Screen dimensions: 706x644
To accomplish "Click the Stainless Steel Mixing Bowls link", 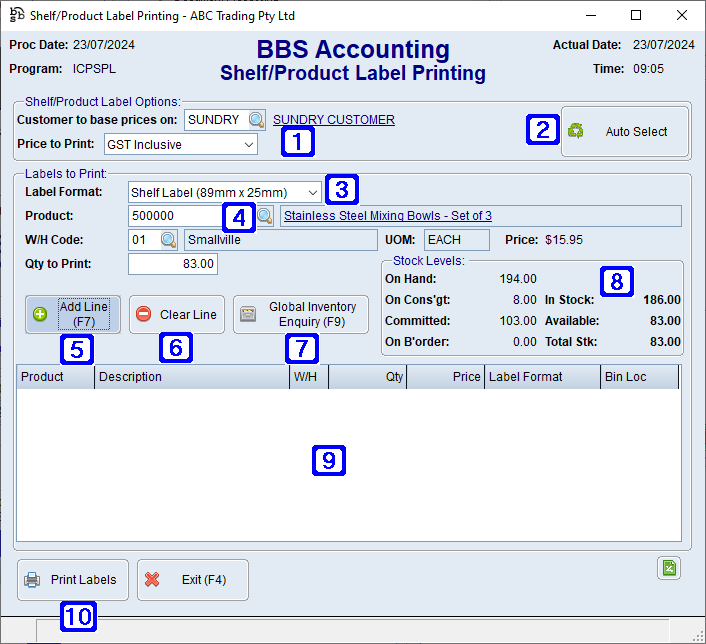I will click(x=388, y=216).
